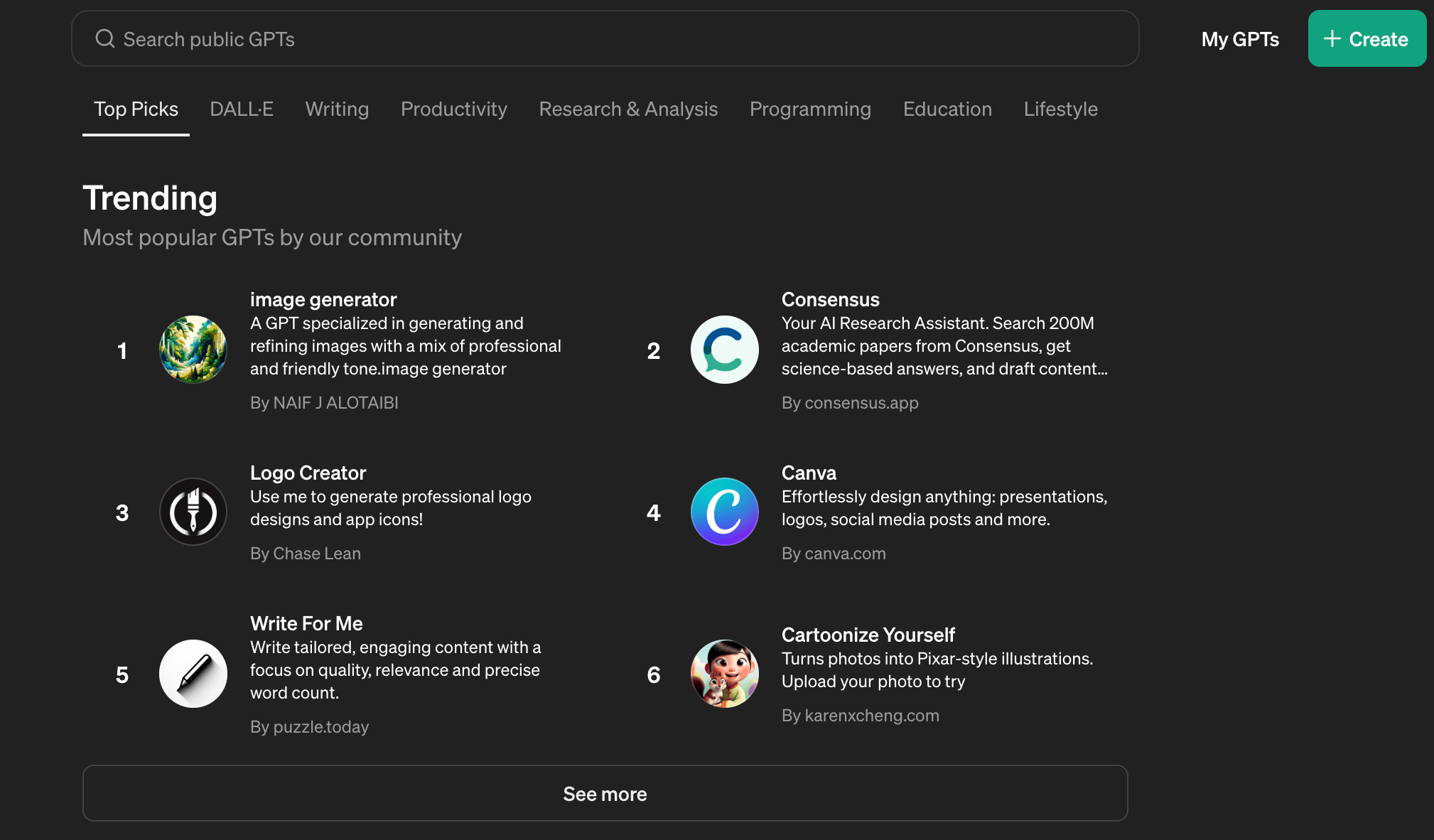Click the Canva gradient C icon
Screen dimensions: 1434x840
(724, 512)
